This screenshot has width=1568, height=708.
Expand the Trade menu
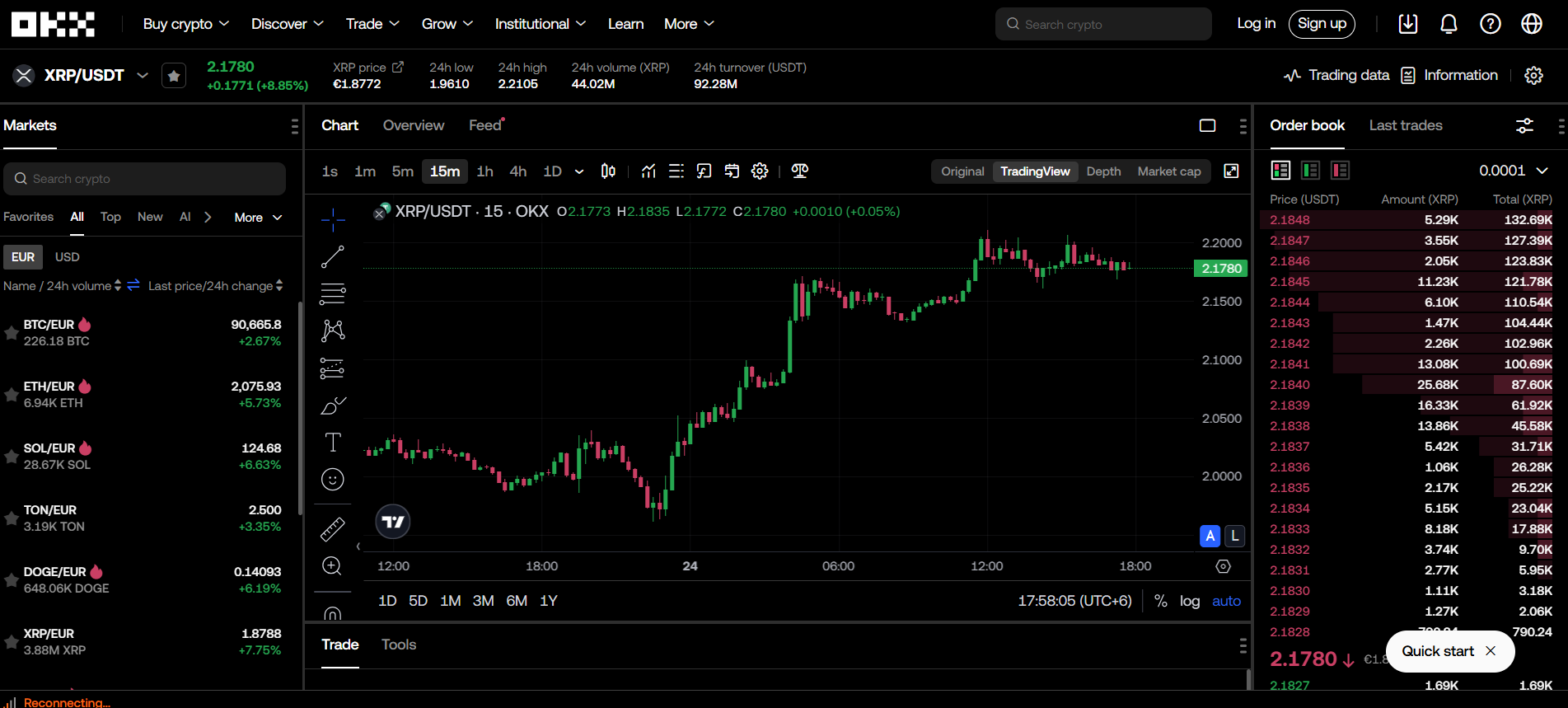click(372, 24)
